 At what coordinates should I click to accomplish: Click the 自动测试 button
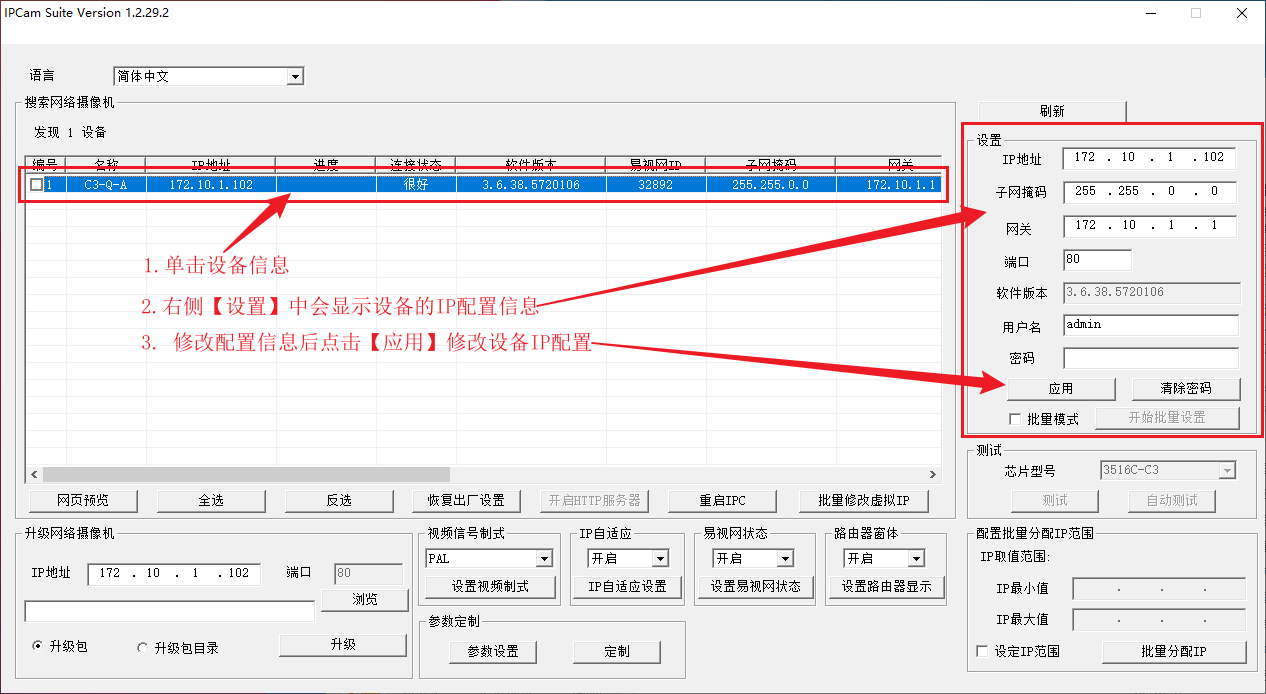point(1172,500)
